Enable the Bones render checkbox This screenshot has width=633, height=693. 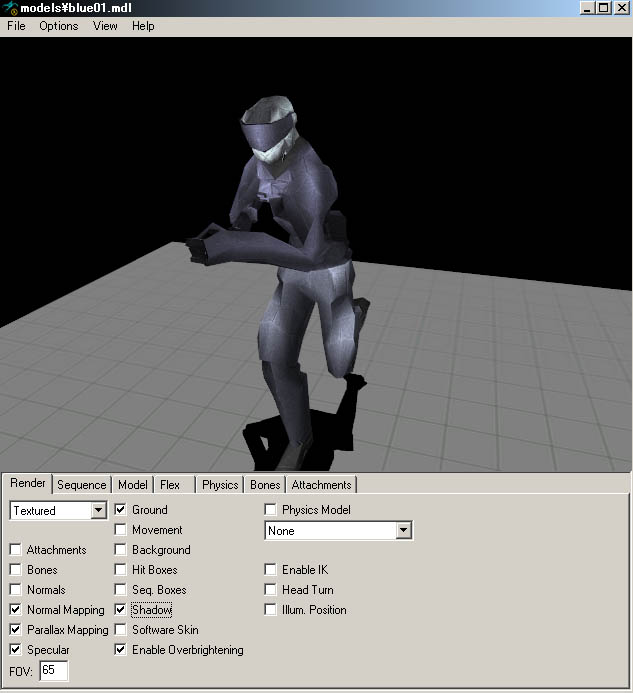pyautogui.click(x=15, y=569)
